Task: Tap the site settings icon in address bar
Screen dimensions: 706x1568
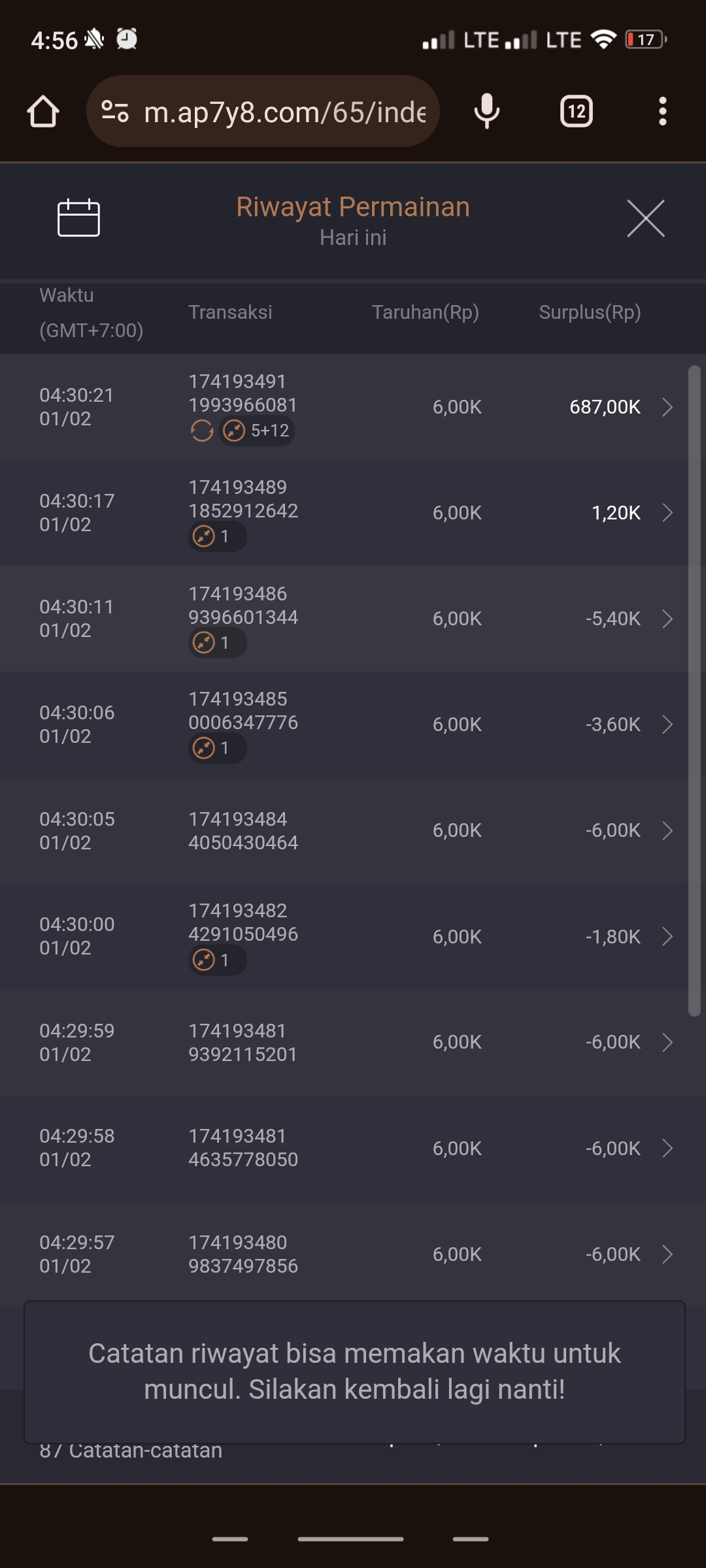Action: pyautogui.click(x=115, y=112)
